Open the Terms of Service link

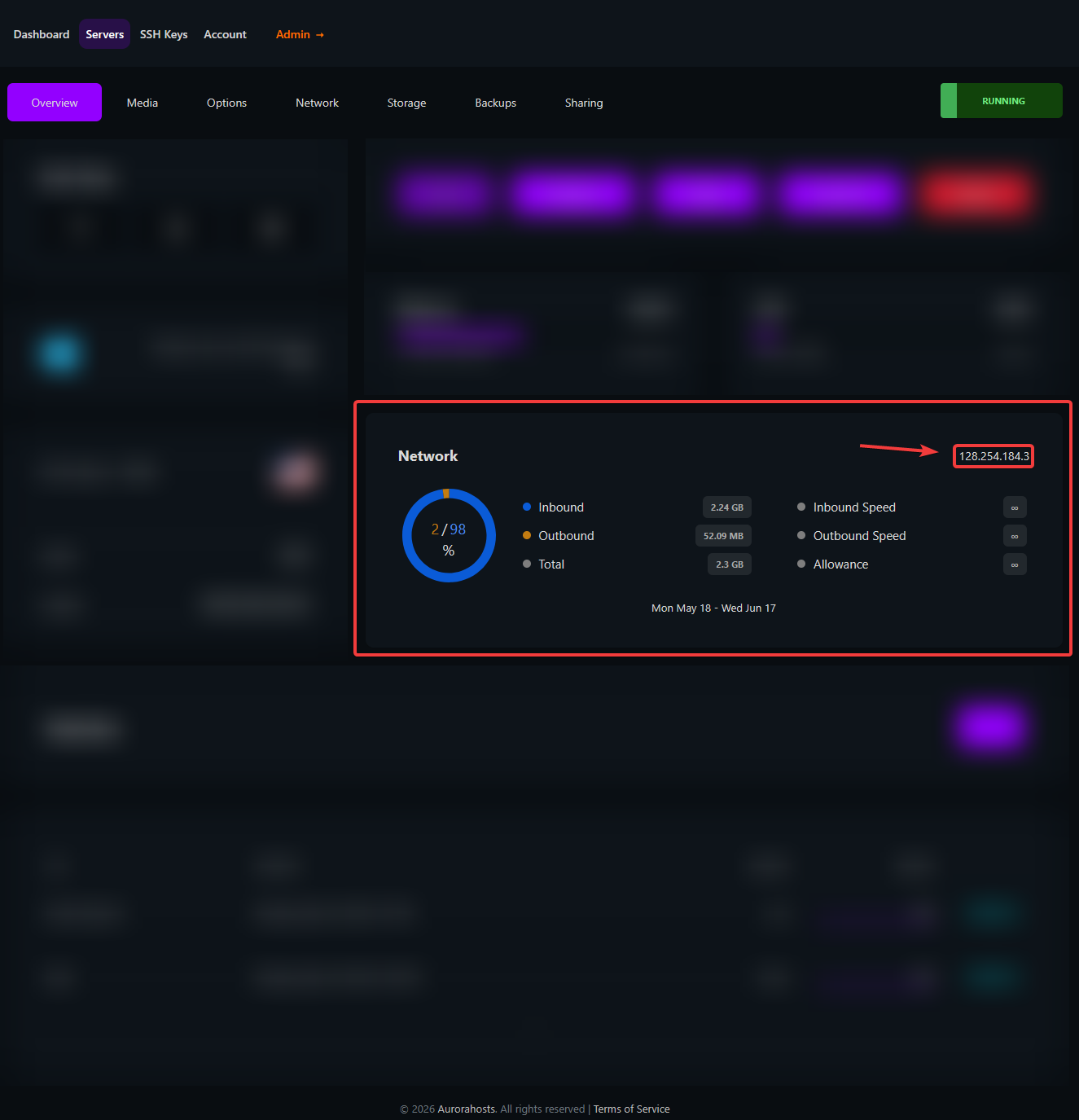pyautogui.click(x=631, y=1109)
